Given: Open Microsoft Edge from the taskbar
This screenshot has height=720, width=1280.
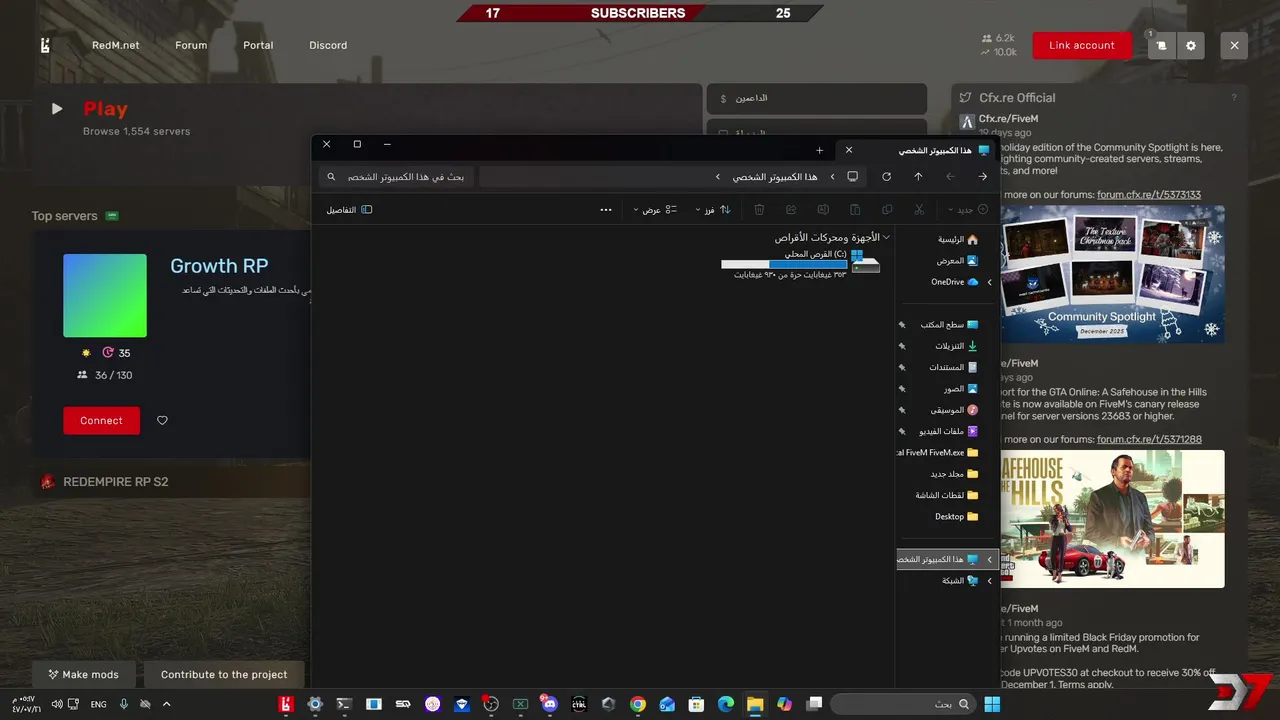Looking at the screenshot, I should pos(726,704).
